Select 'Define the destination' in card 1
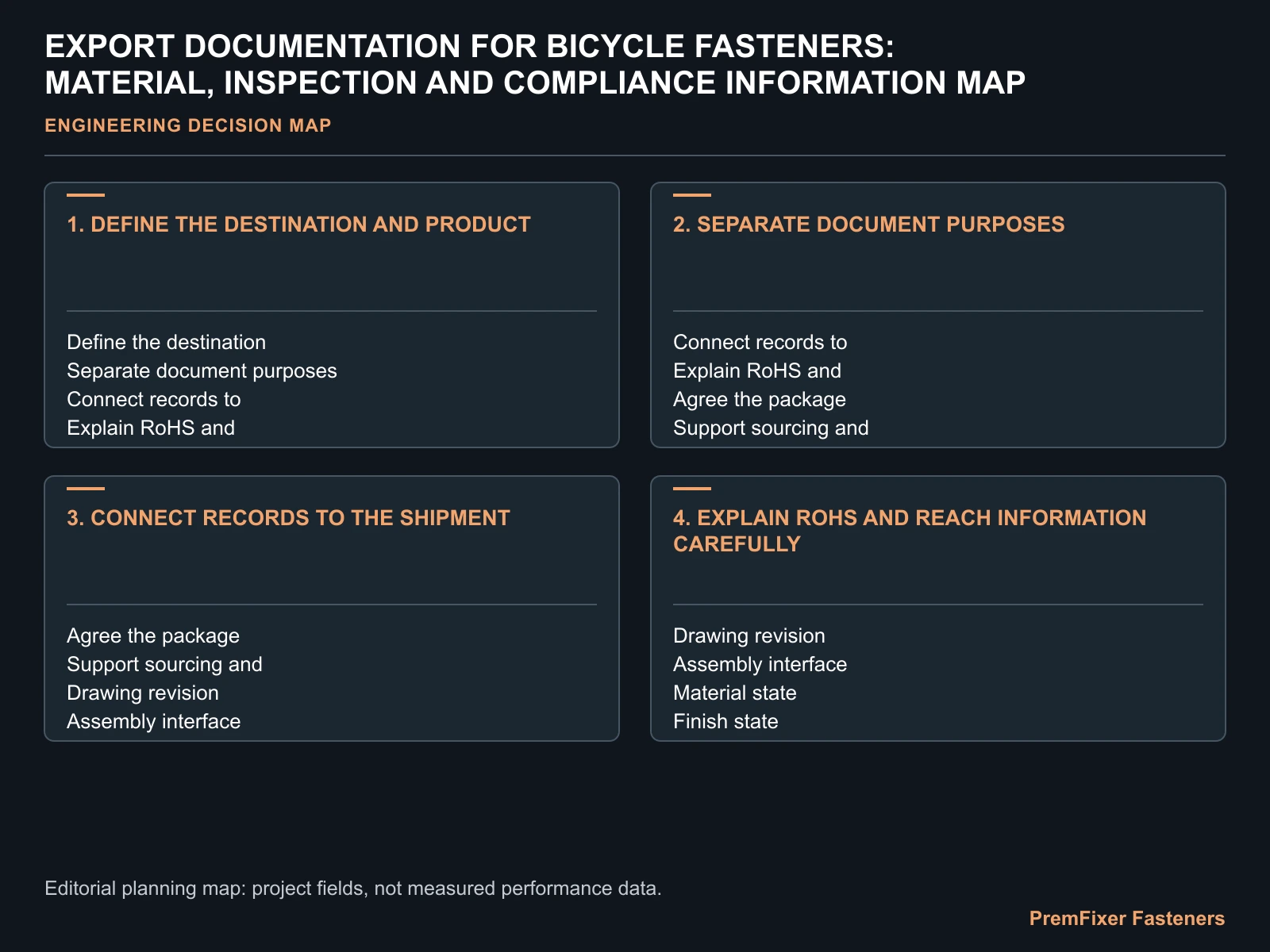The width and height of the screenshot is (1270, 952). tap(167, 343)
